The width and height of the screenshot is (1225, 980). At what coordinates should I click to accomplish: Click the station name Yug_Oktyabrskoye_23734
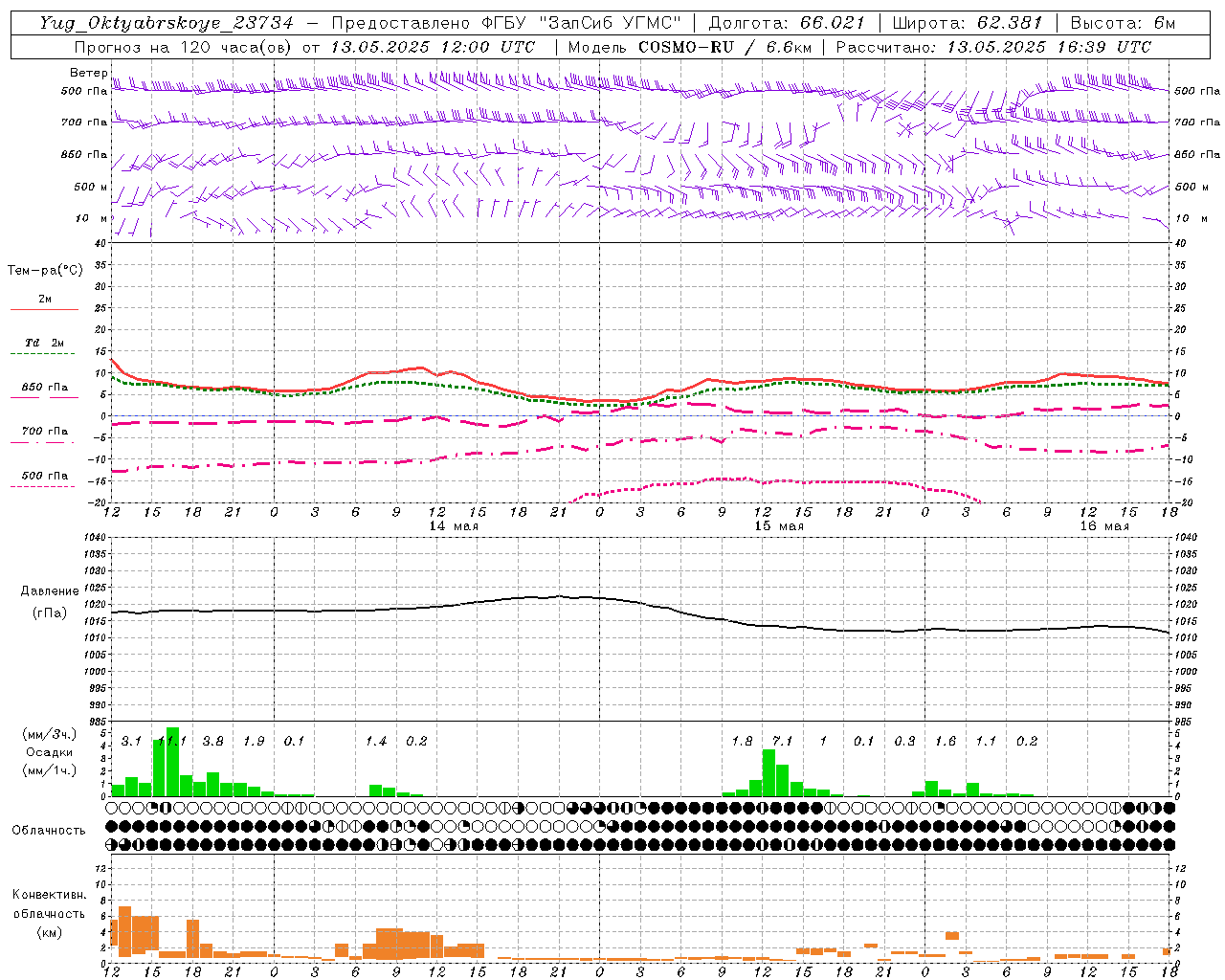(166, 24)
